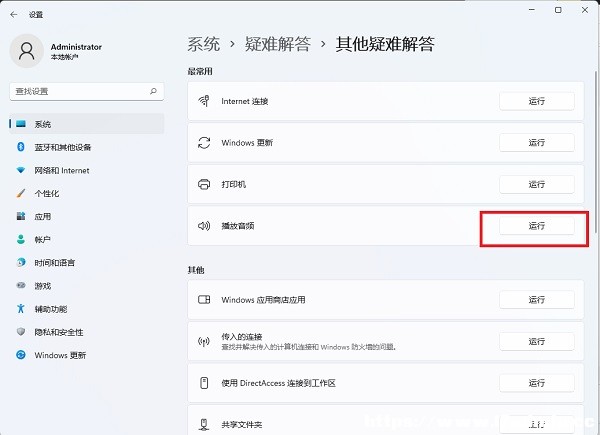This screenshot has height=435, width=600.
Task: Click the 共享文件夹 icon
Action: [x=204, y=424]
